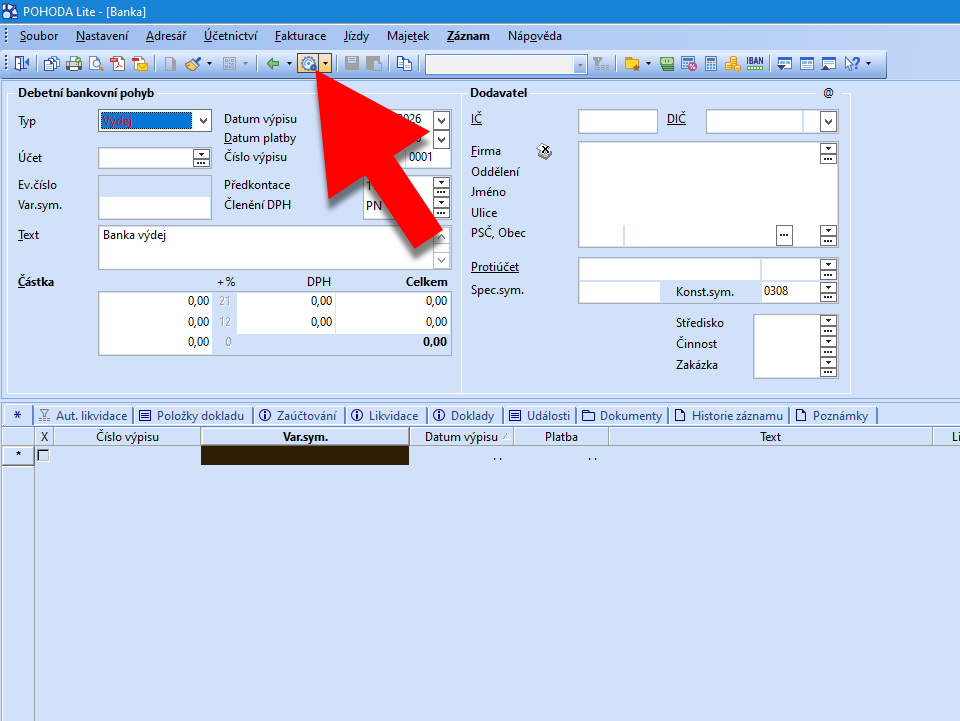Viewport: 960px width, 721px height.
Task: Open print preview with magnifier icon
Action: (x=96, y=64)
